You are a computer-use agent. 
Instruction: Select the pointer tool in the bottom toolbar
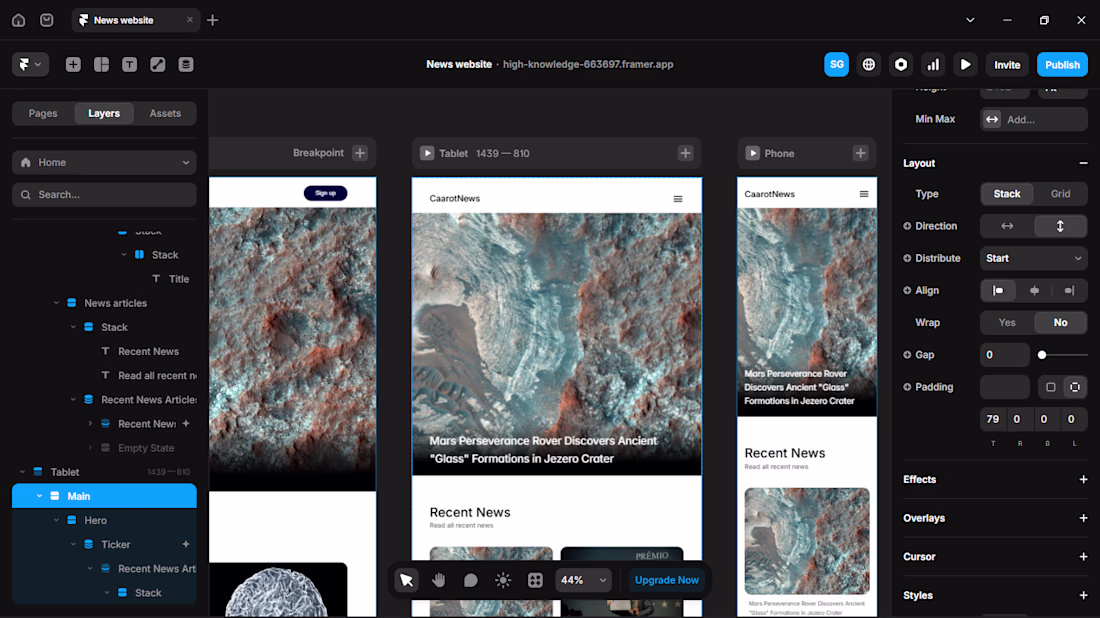[x=406, y=580]
